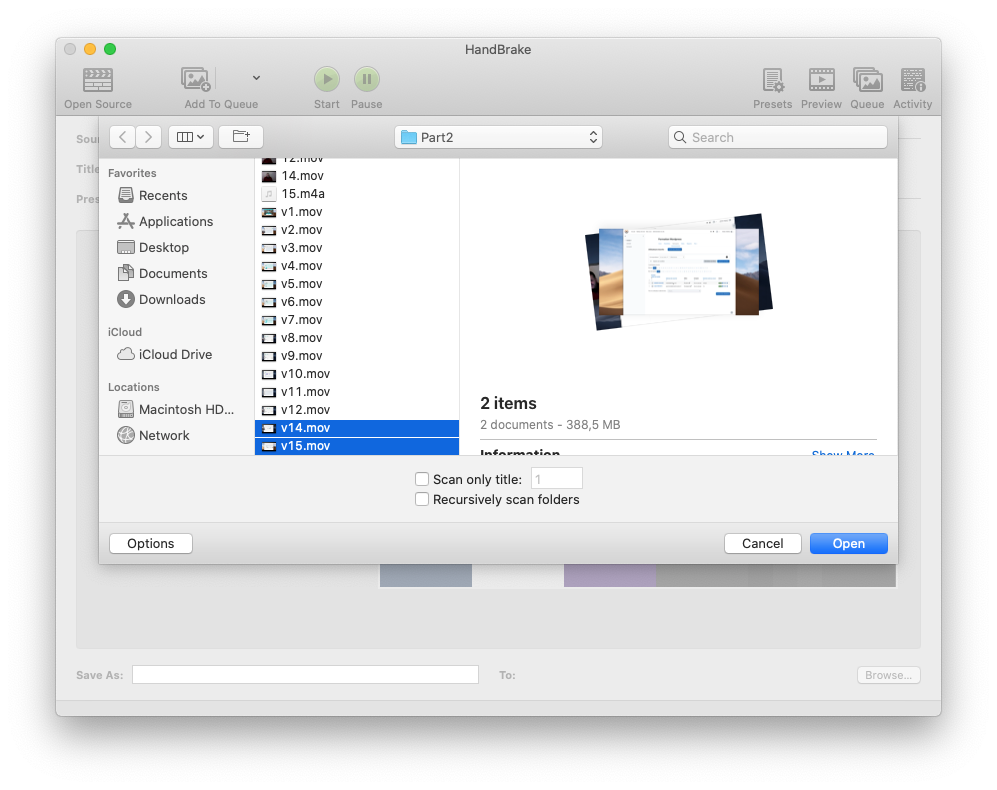Open Applications in the sidebar
997x790 pixels.
(x=176, y=221)
